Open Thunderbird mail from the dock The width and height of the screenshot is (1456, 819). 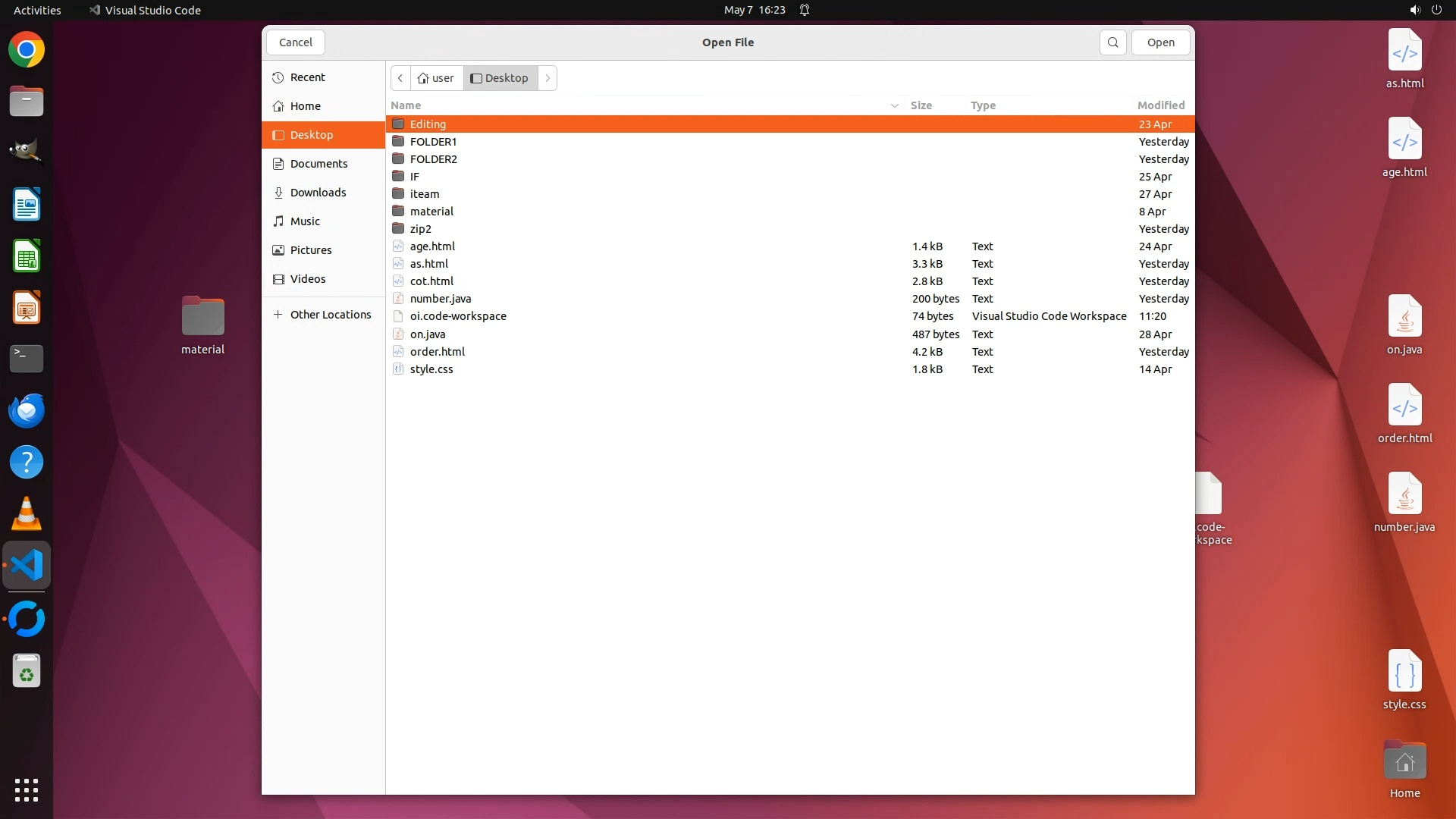(x=27, y=411)
